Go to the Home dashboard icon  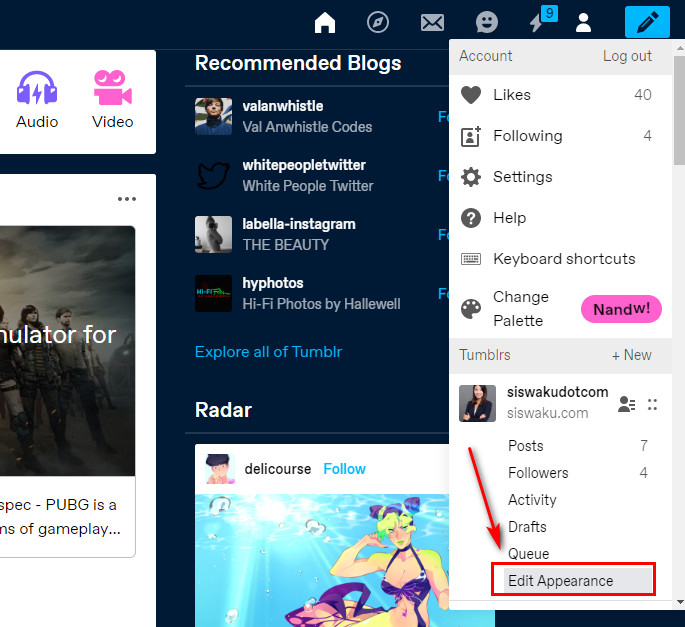tap(325, 22)
